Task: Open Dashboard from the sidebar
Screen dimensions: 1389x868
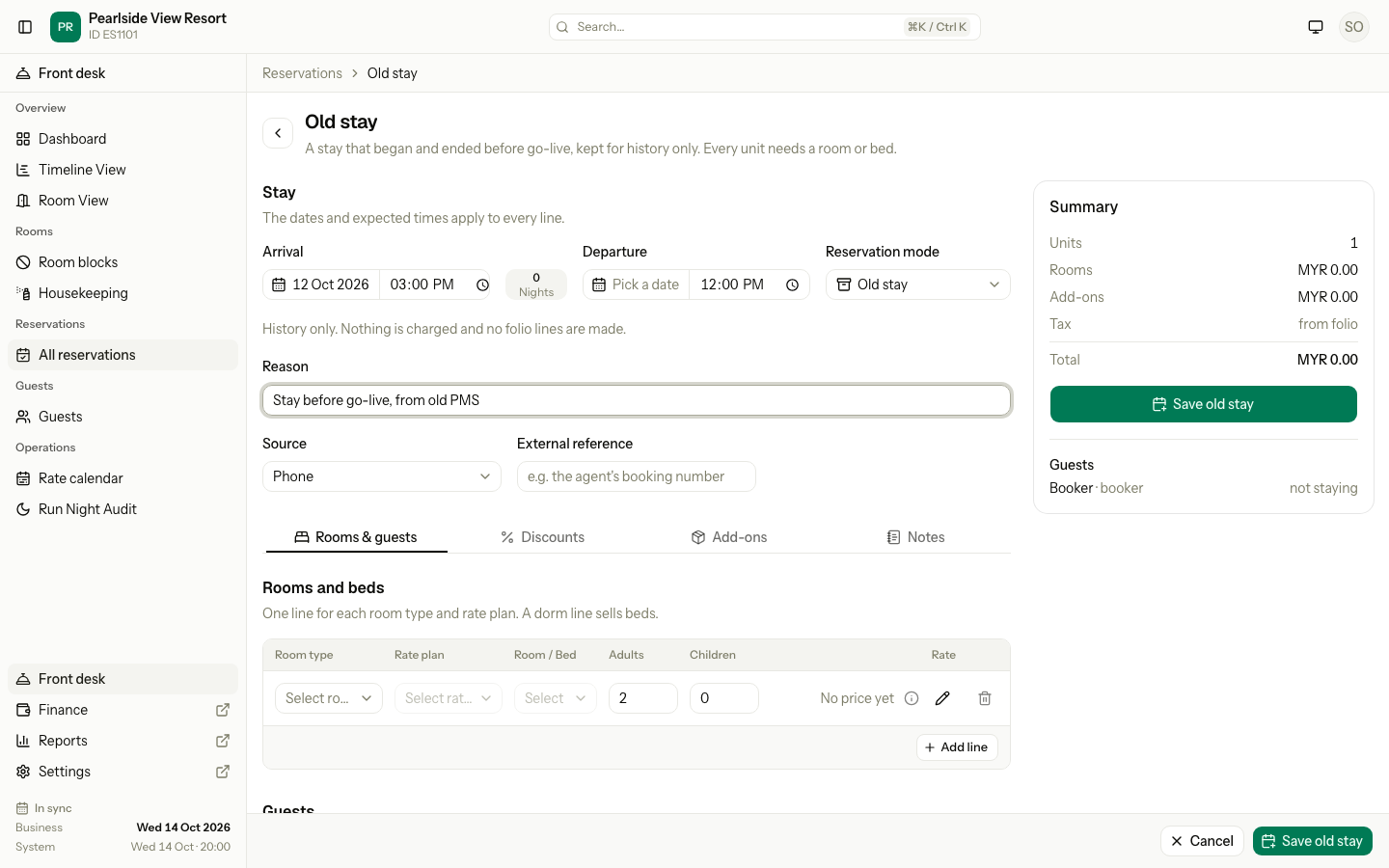Action: tap(123, 139)
